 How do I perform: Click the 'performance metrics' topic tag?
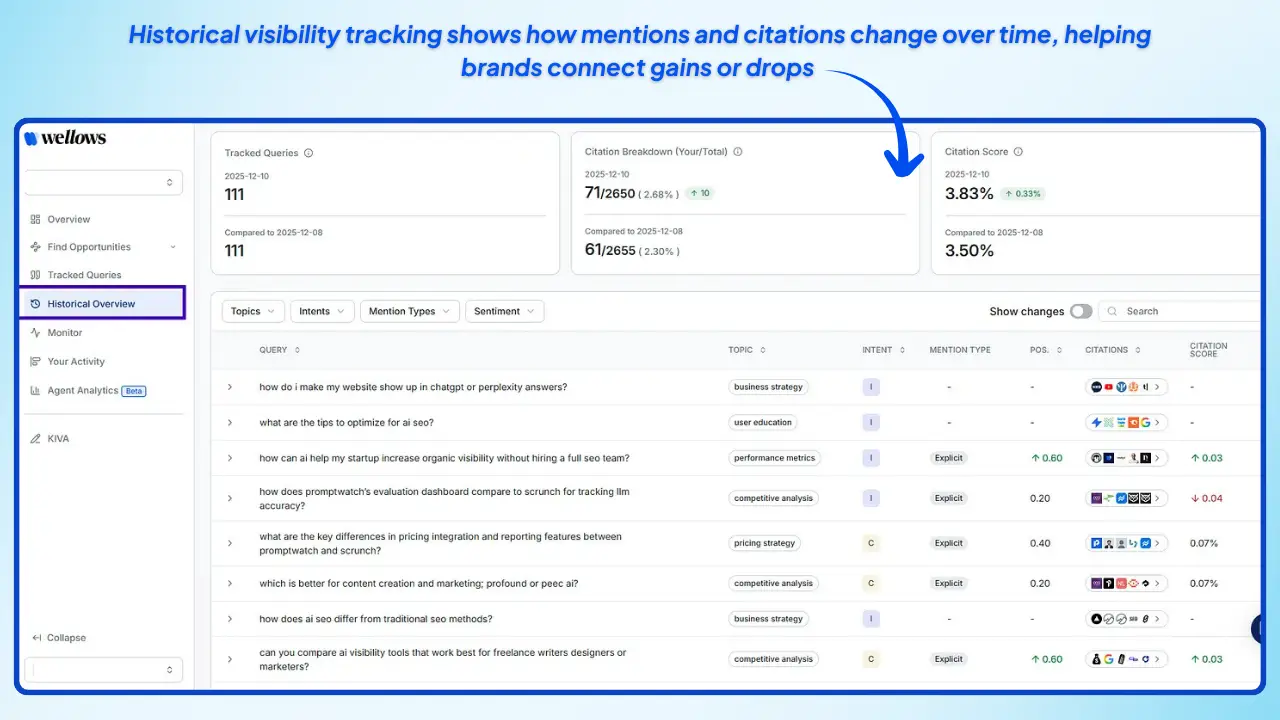tap(774, 458)
